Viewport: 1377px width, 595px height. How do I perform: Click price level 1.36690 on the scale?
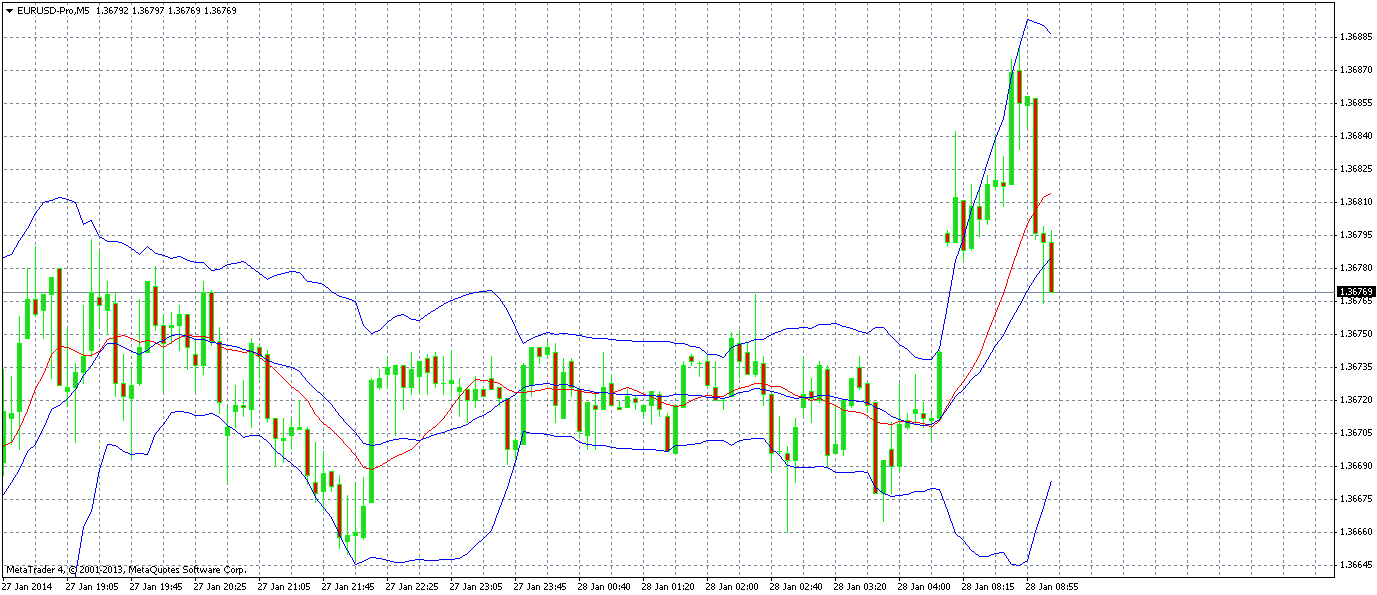1355,466
